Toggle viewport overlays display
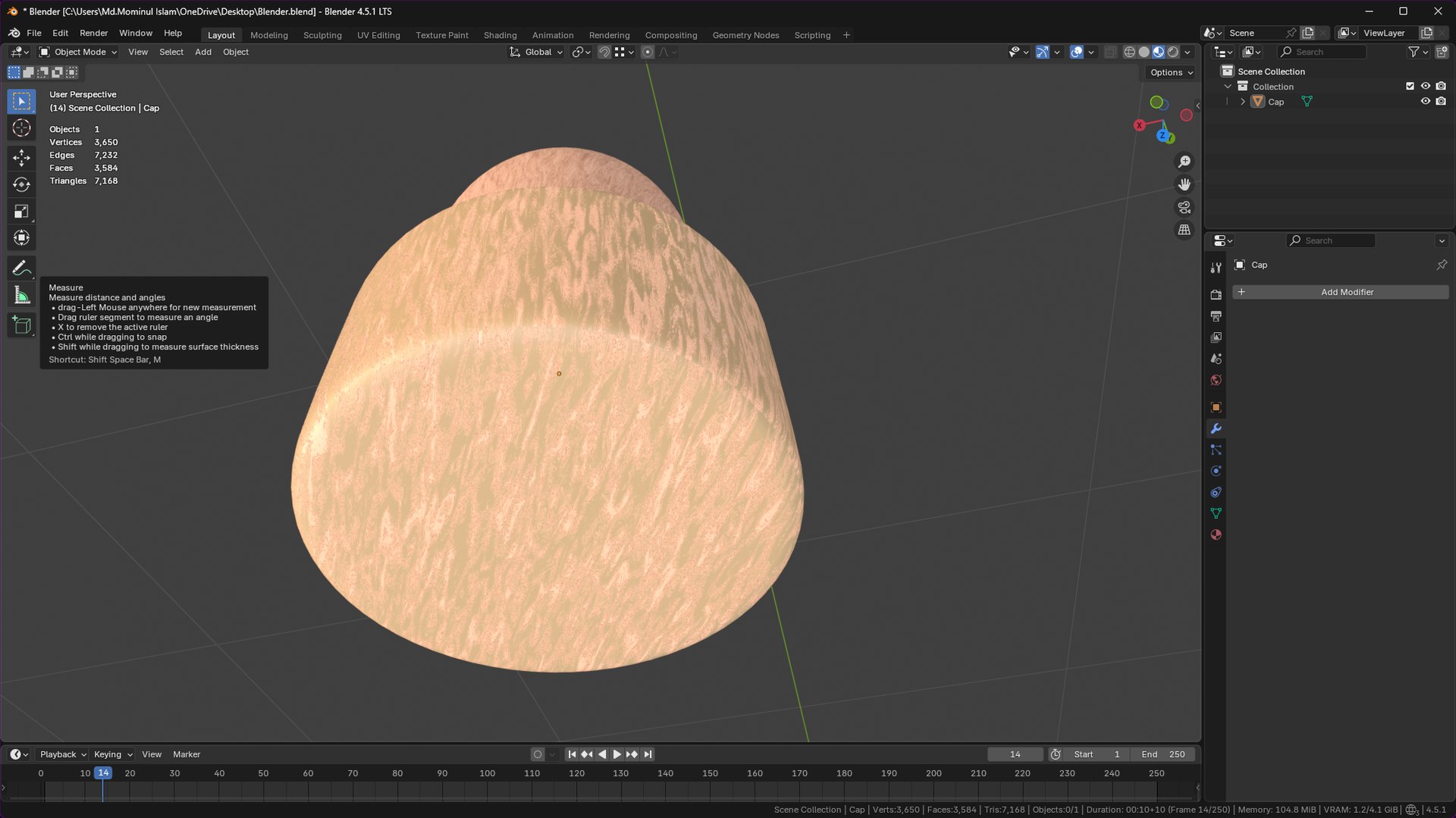 click(1076, 52)
